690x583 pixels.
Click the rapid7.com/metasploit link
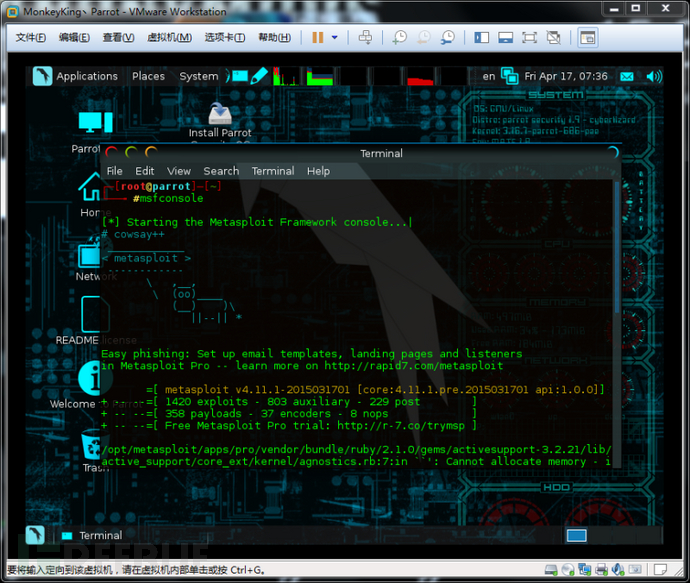(x=414, y=366)
